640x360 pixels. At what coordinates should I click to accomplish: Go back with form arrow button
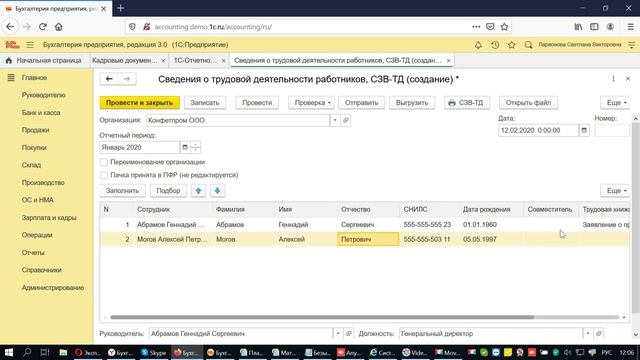pos(109,79)
